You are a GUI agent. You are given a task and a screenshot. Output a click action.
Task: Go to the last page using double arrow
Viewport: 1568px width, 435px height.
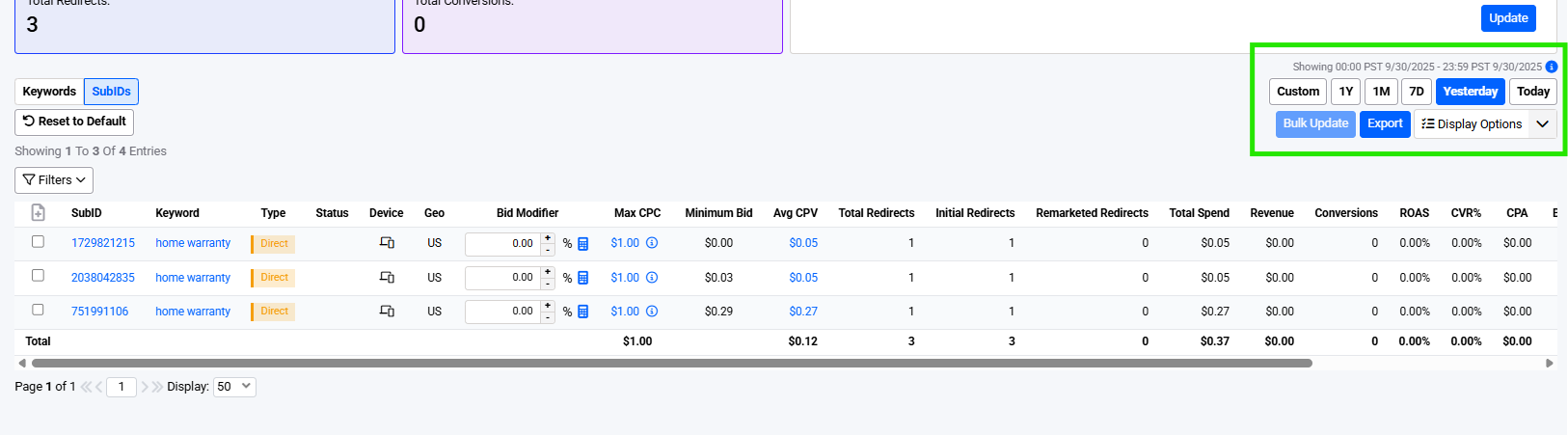click(x=157, y=387)
